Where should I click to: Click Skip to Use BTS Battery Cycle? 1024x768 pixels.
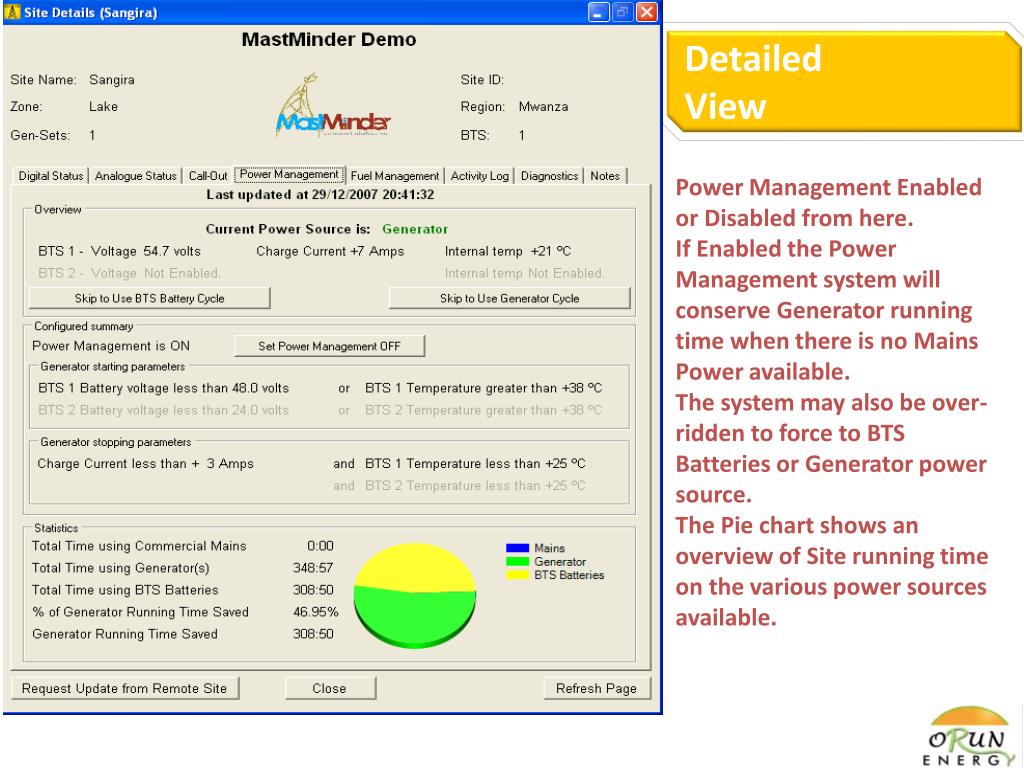(150, 298)
